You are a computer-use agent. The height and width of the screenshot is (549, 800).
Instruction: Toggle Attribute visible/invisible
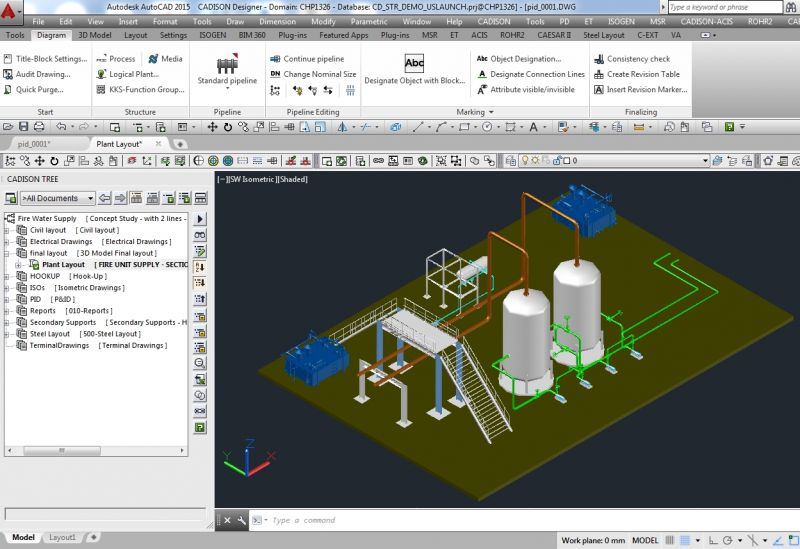(x=526, y=90)
